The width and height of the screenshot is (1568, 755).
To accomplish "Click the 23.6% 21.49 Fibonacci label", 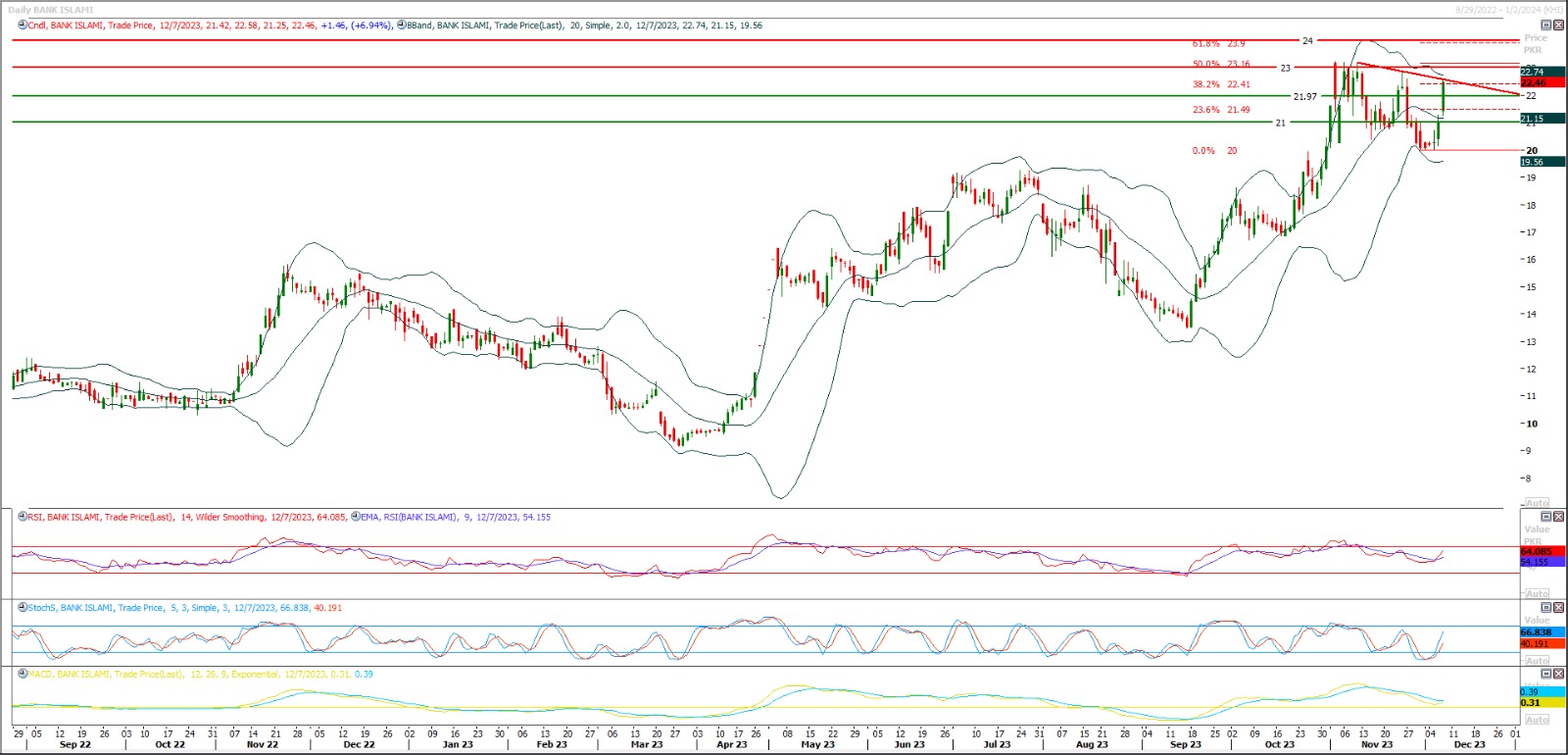I will (x=1221, y=110).
